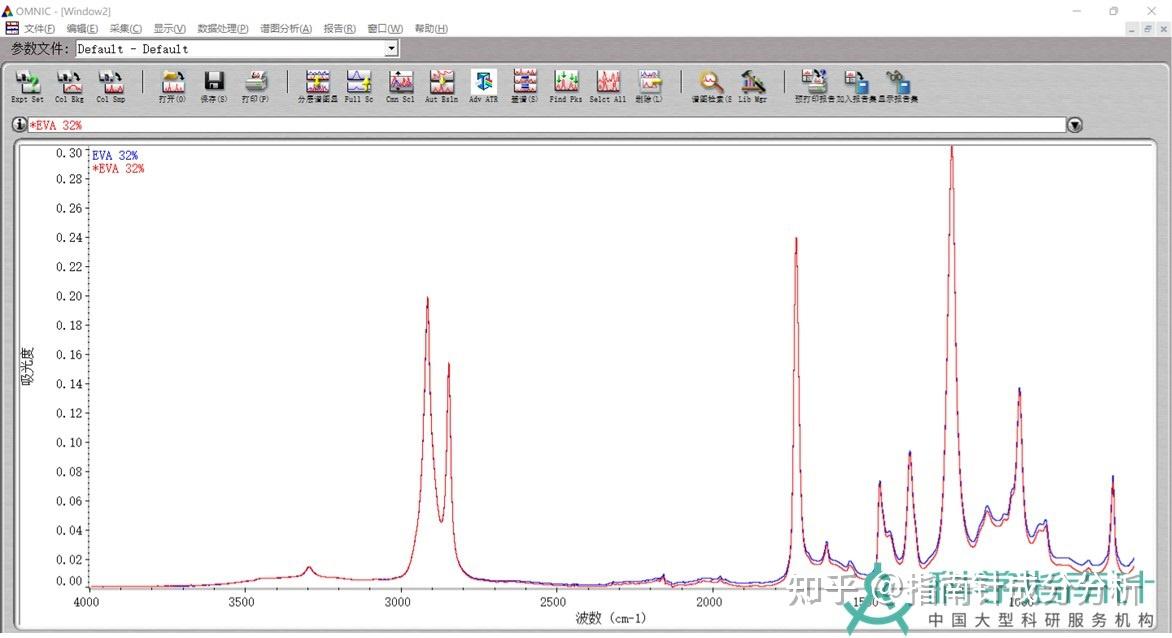Click the Default - Default parameter file text

click(132, 49)
